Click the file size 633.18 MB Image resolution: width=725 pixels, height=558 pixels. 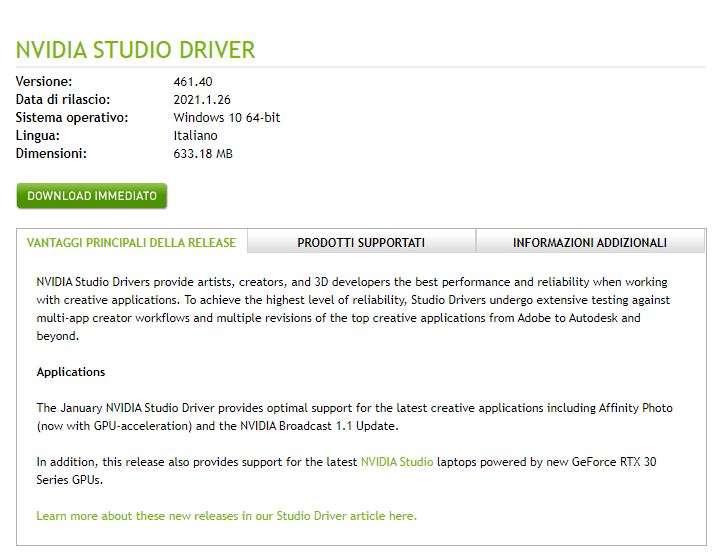pos(203,153)
